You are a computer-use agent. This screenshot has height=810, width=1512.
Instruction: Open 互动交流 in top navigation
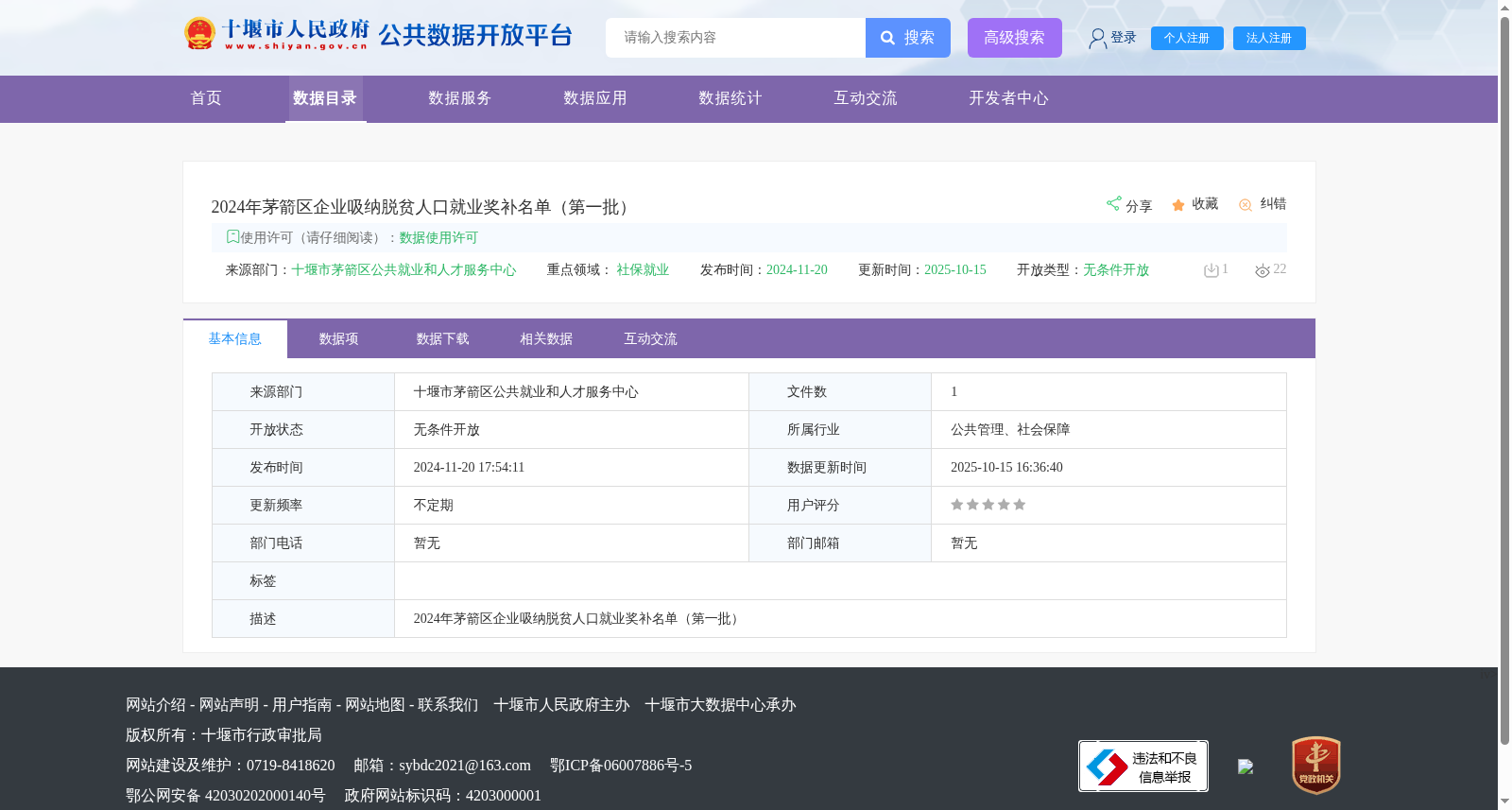pyautogui.click(x=866, y=98)
